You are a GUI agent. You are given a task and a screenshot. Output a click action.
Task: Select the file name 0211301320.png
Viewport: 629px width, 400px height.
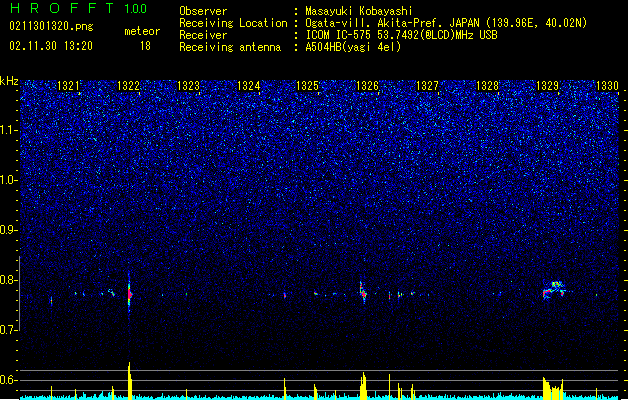point(51,26)
